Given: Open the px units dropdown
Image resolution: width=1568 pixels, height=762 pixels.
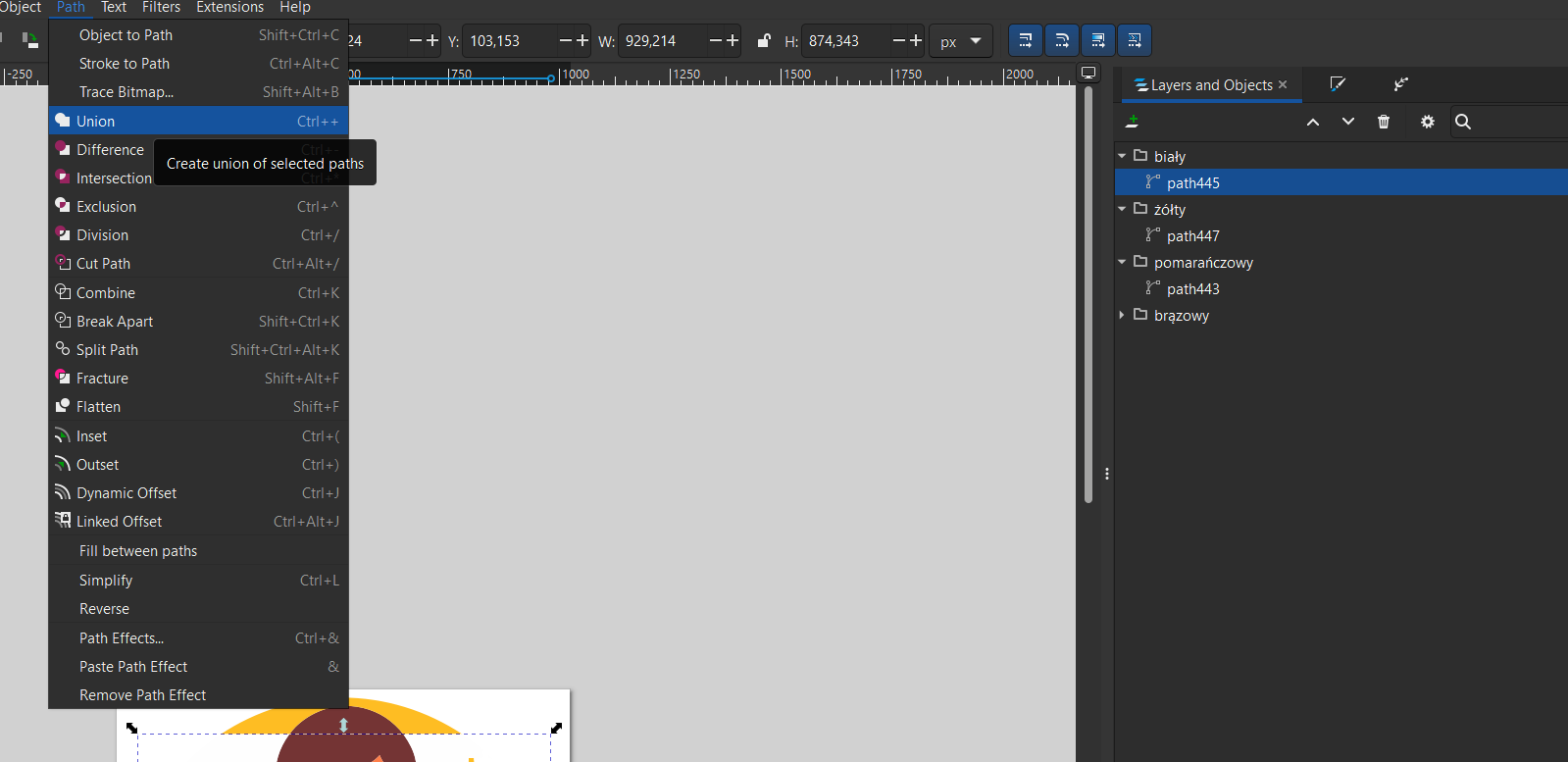Looking at the screenshot, I should click(961, 41).
